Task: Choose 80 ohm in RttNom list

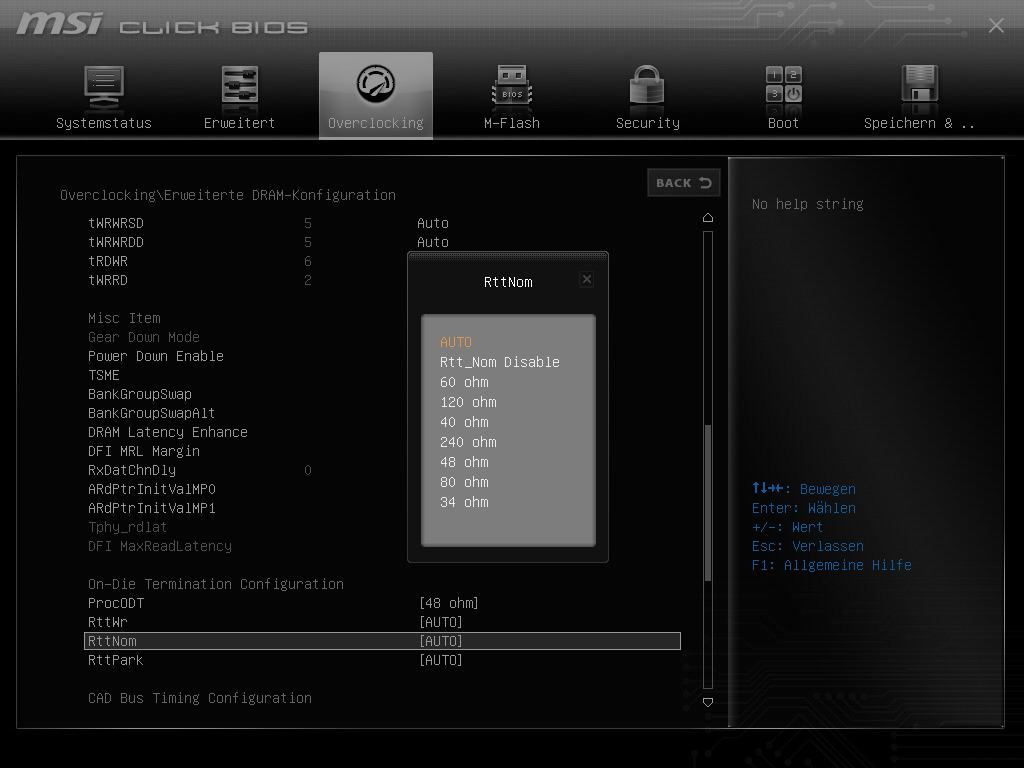Action: pyautogui.click(x=464, y=482)
